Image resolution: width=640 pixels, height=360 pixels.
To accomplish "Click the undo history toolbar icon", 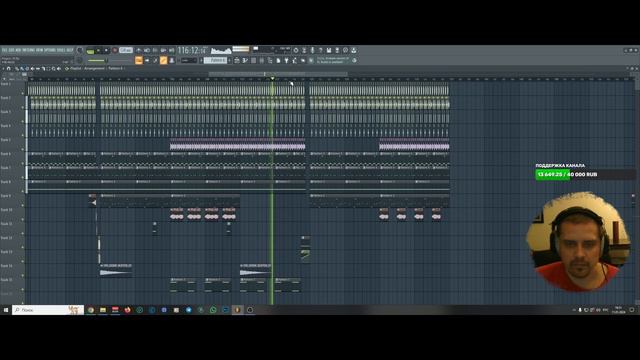I will [296, 50].
